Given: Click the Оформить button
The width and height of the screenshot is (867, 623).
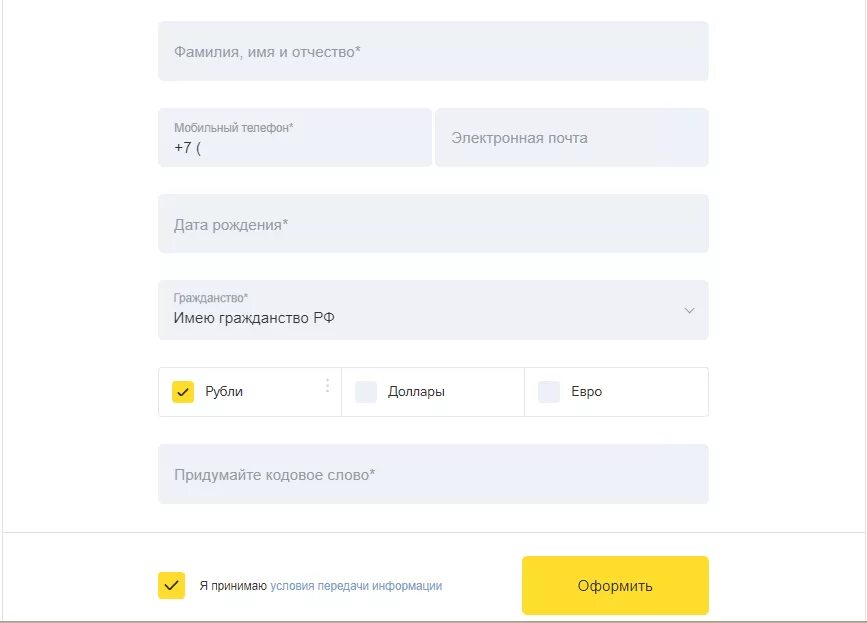Looking at the screenshot, I should coord(615,585).
